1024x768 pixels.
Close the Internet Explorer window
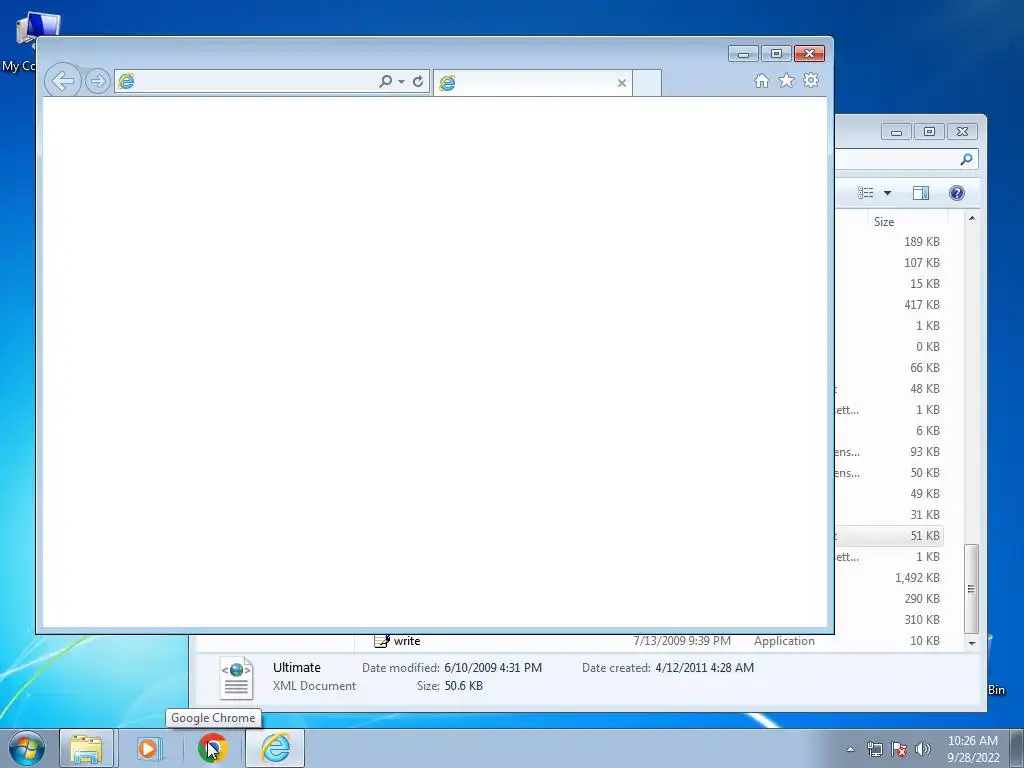tap(809, 54)
